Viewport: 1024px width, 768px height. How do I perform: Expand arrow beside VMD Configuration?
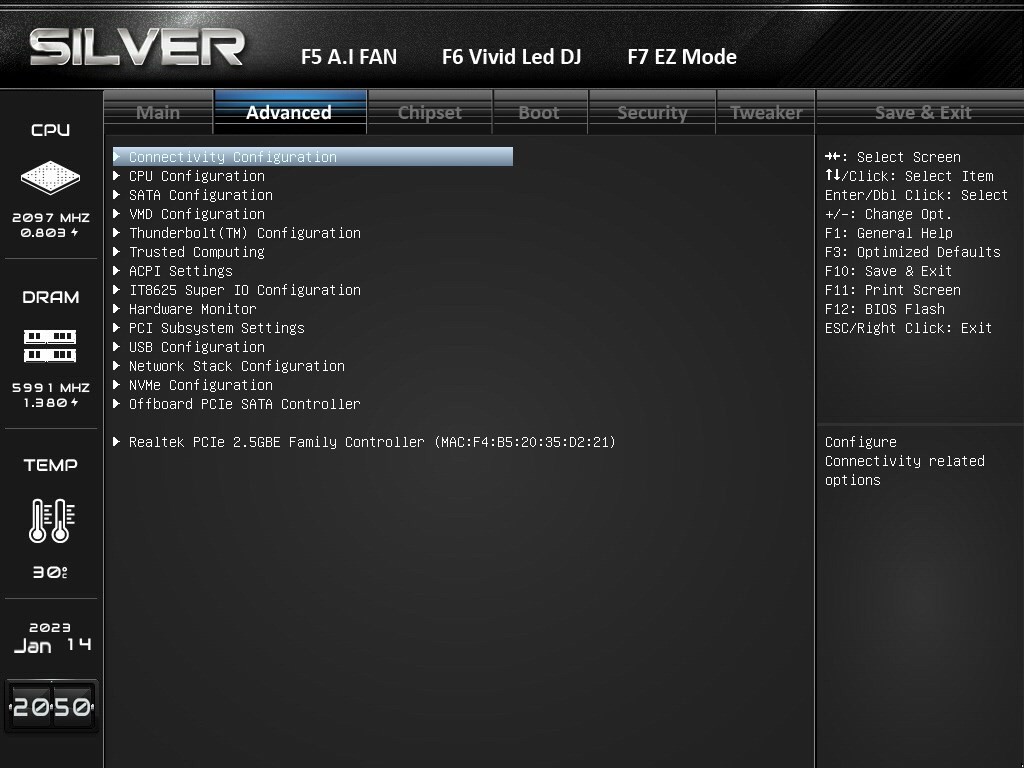[x=117, y=213]
